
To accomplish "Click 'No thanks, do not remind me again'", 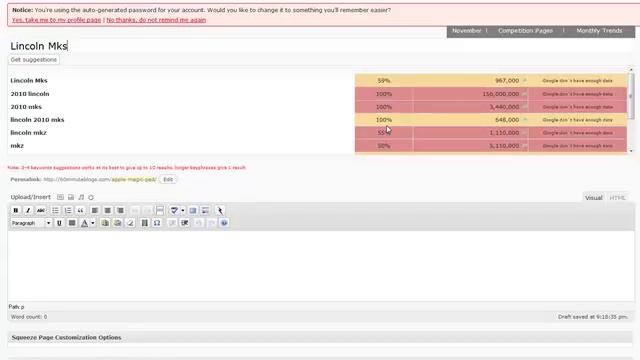I will [x=156, y=20].
